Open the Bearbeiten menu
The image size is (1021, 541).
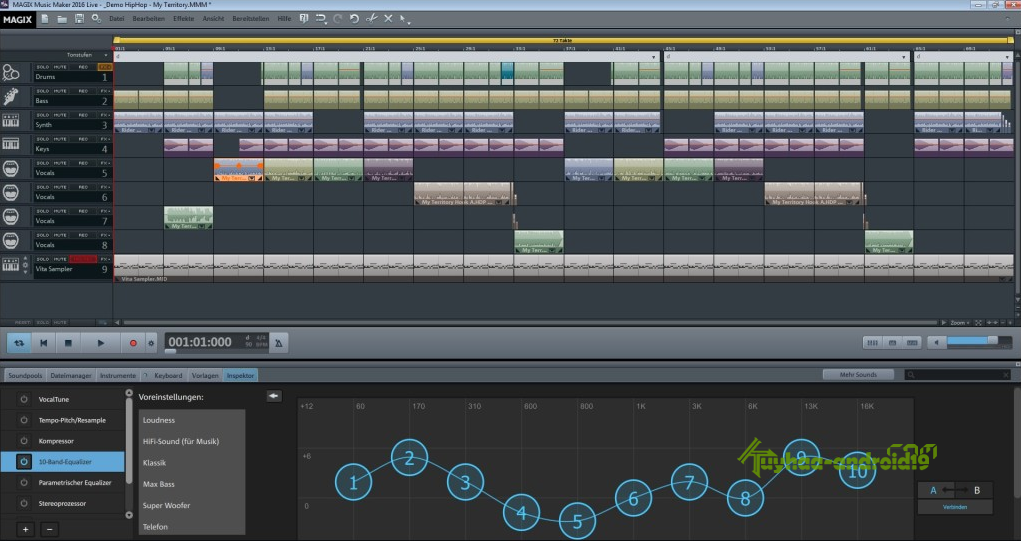click(148, 19)
